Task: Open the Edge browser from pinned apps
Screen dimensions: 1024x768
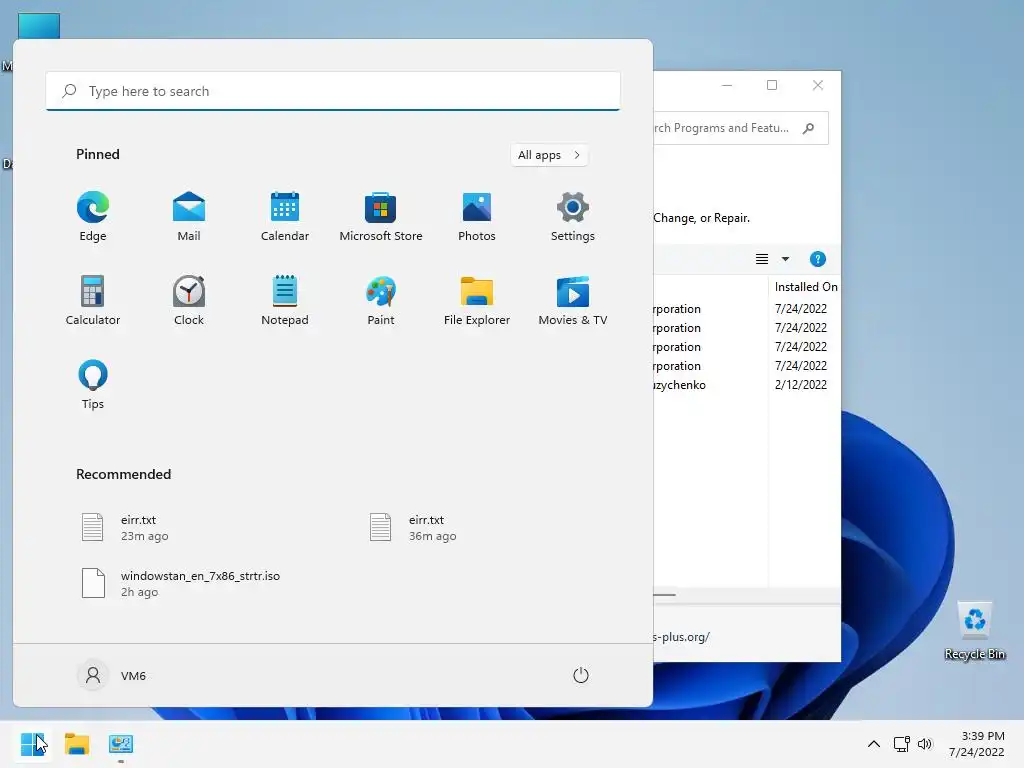Action: pos(93,217)
